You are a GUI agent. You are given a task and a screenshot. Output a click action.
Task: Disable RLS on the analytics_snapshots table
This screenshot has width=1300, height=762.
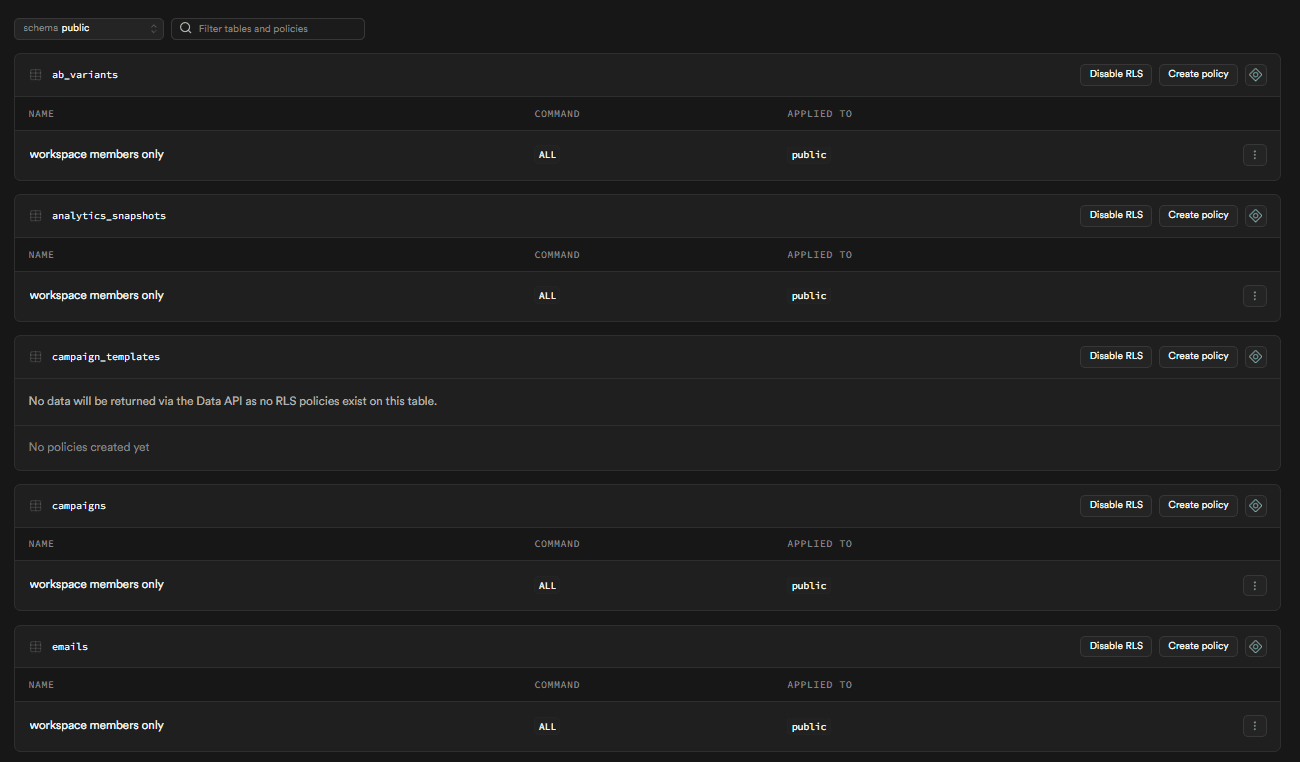click(x=1116, y=215)
